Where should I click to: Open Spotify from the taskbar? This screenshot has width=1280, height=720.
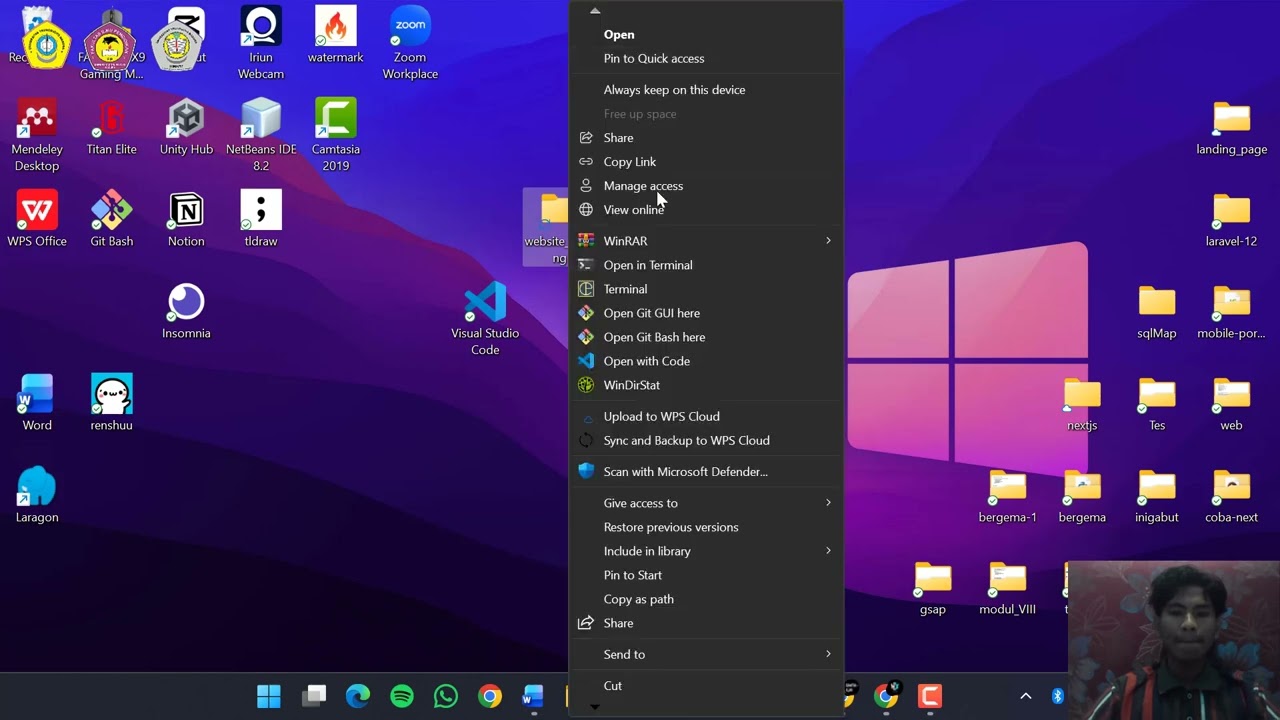tap(402, 696)
